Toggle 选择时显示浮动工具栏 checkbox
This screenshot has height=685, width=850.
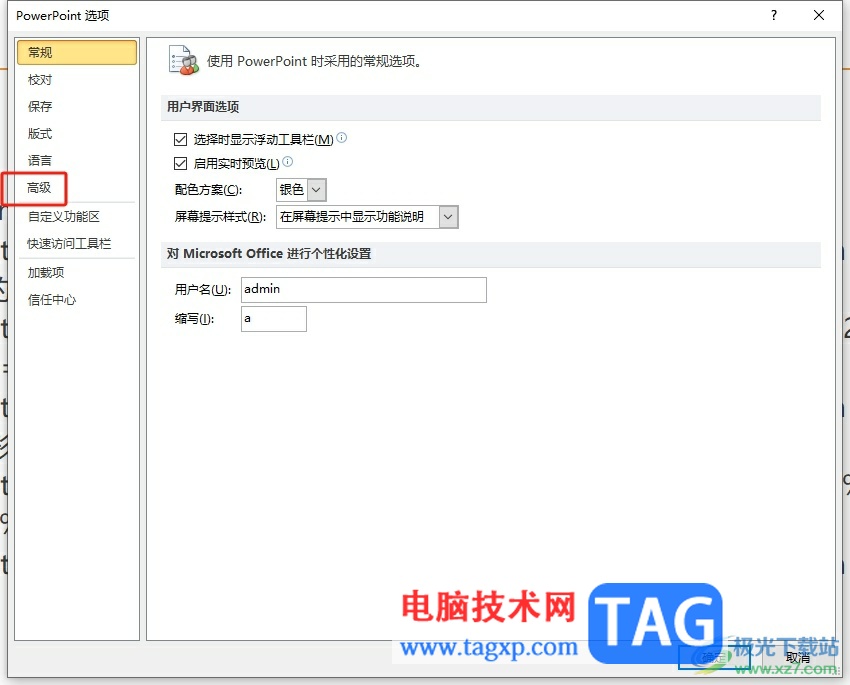[x=181, y=140]
